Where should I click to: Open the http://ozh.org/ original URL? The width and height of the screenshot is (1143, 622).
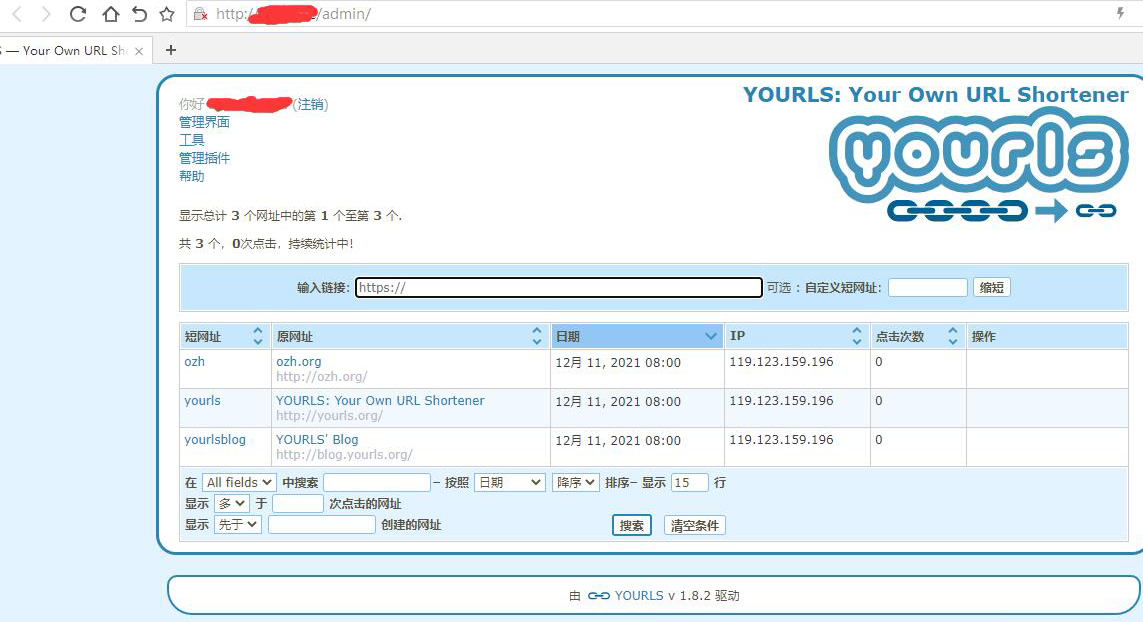[321, 377]
